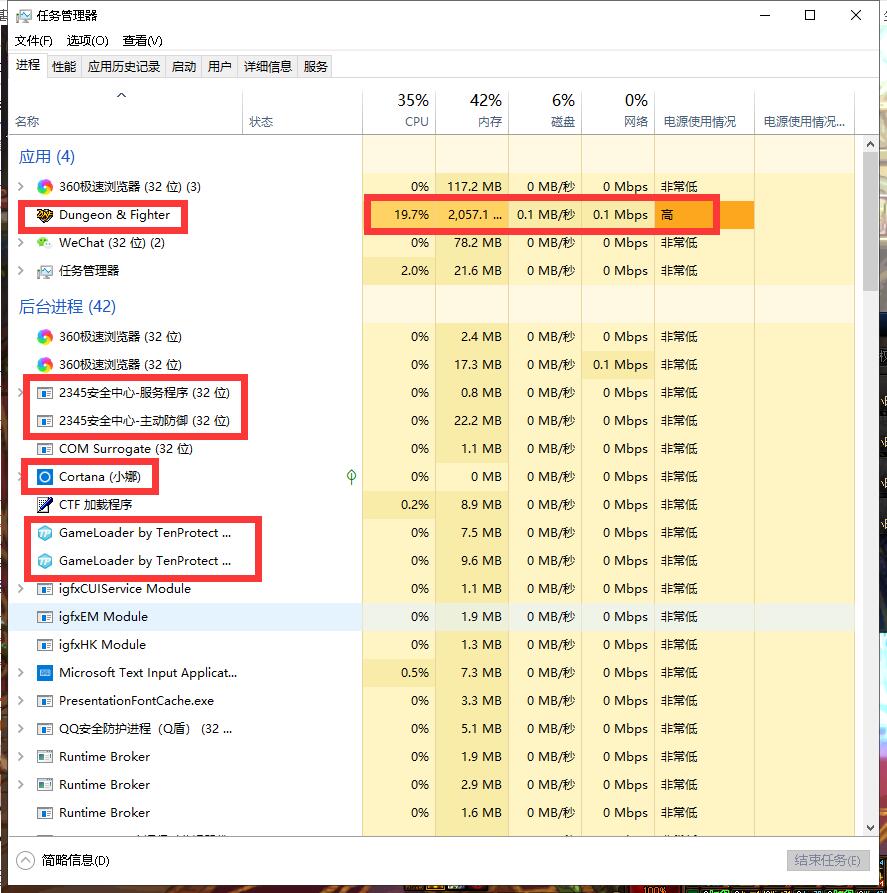The image size is (887, 893).
Task: Open the 选项(O) menu
Action: 87,40
